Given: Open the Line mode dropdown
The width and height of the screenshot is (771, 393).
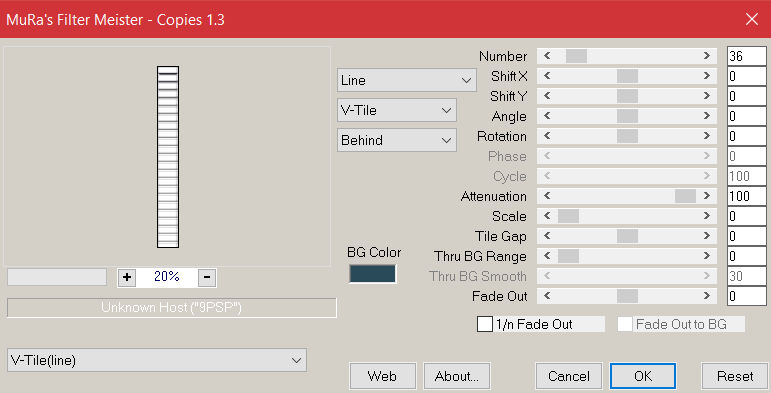Looking at the screenshot, I should 407,80.
